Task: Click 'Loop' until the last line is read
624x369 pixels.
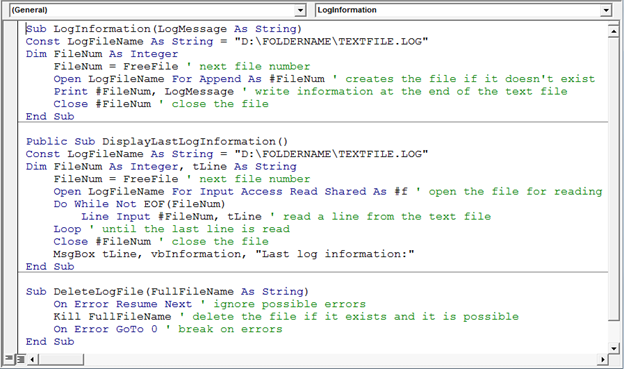Action: 67,229
